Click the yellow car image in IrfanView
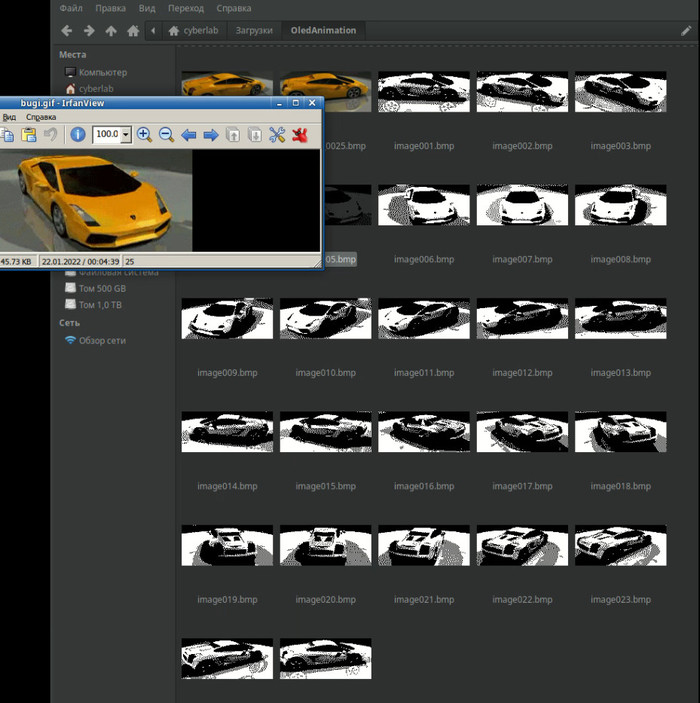 [96, 200]
